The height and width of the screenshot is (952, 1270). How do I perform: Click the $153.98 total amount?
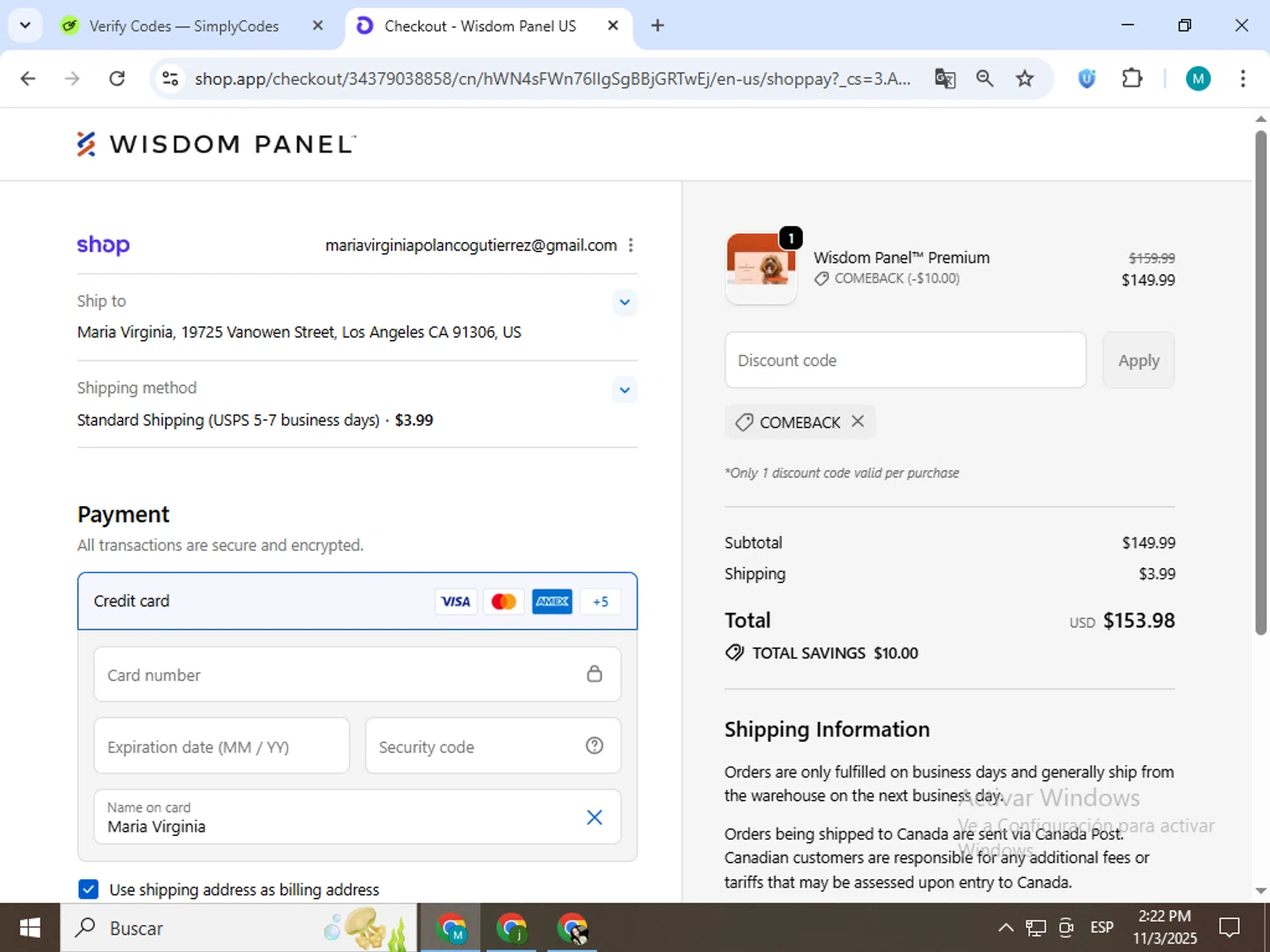pos(1139,621)
